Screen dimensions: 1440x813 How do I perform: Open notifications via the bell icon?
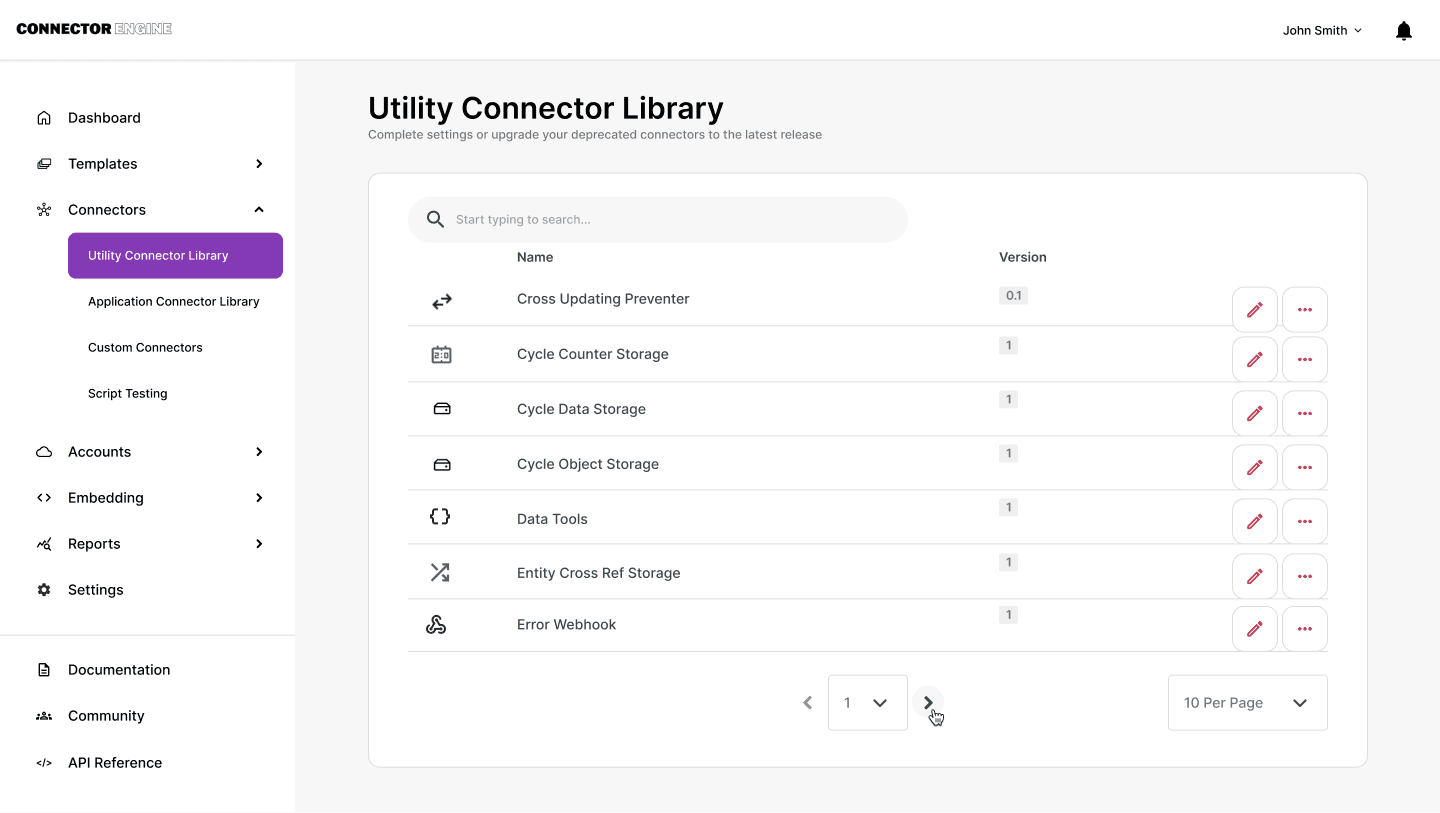[x=1403, y=30]
